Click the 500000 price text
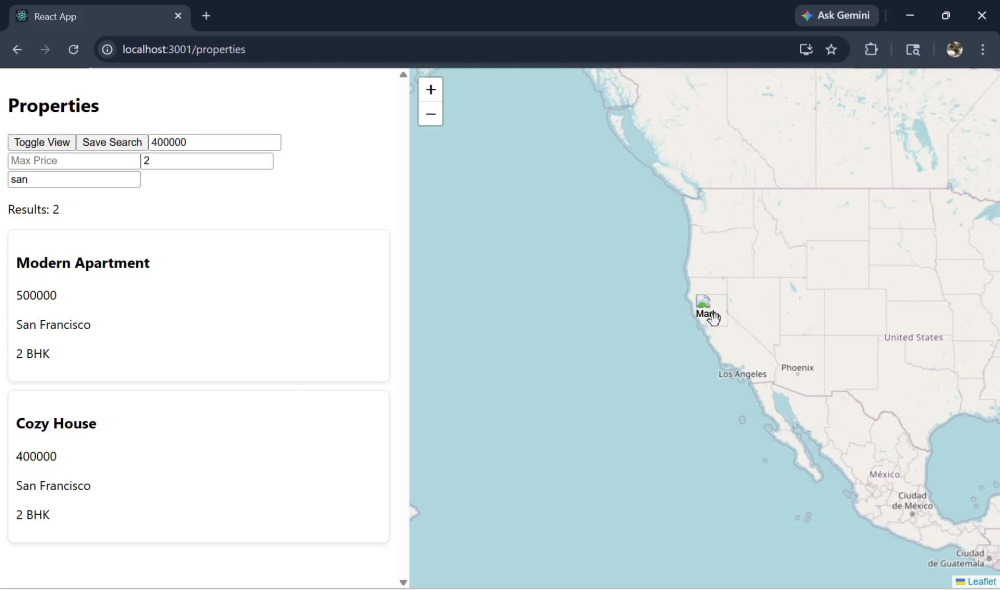The height and width of the screenshot is (590, 1000). point(36,295)
